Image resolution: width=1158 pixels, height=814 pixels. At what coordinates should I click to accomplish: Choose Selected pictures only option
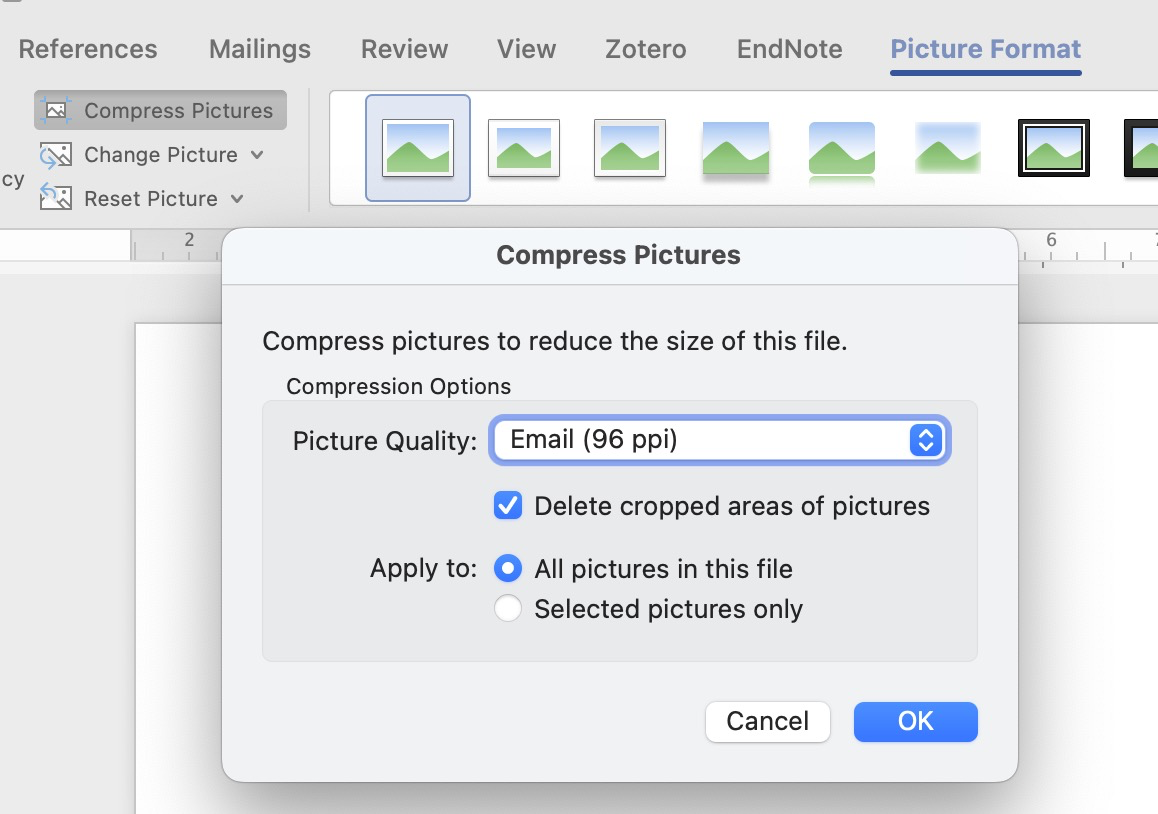pos(508,609)
